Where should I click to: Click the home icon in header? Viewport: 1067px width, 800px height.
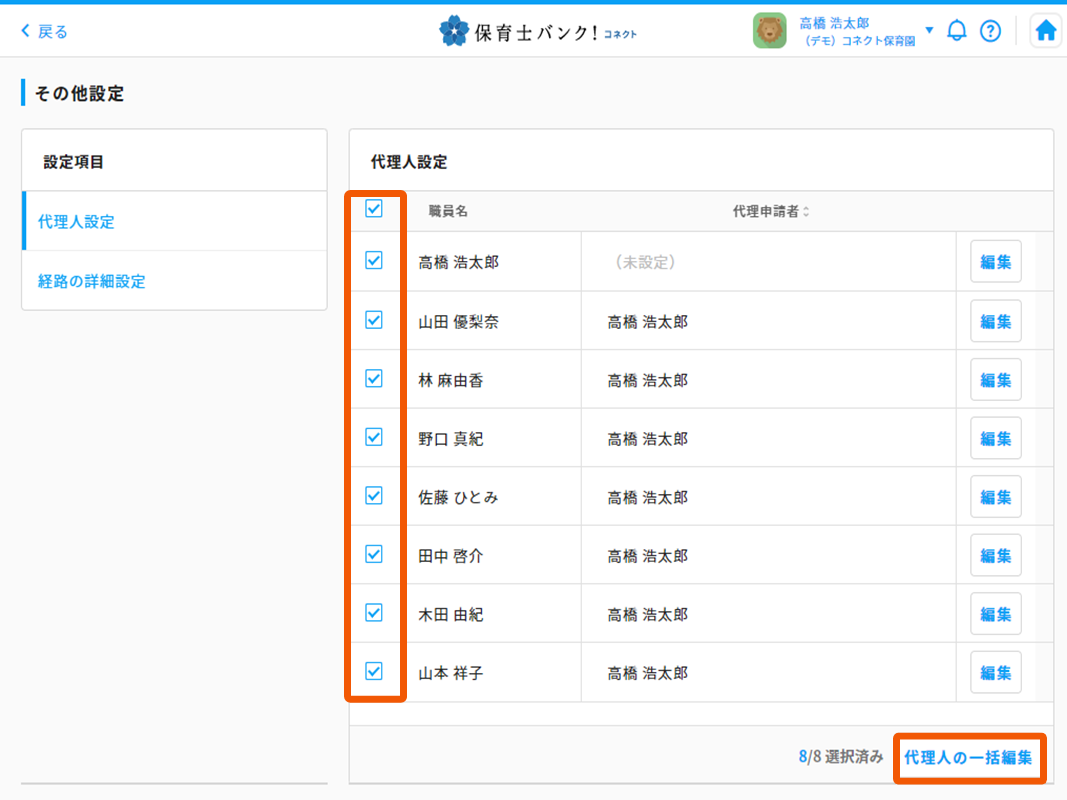pyautogui.click(x=1045, y=31)
